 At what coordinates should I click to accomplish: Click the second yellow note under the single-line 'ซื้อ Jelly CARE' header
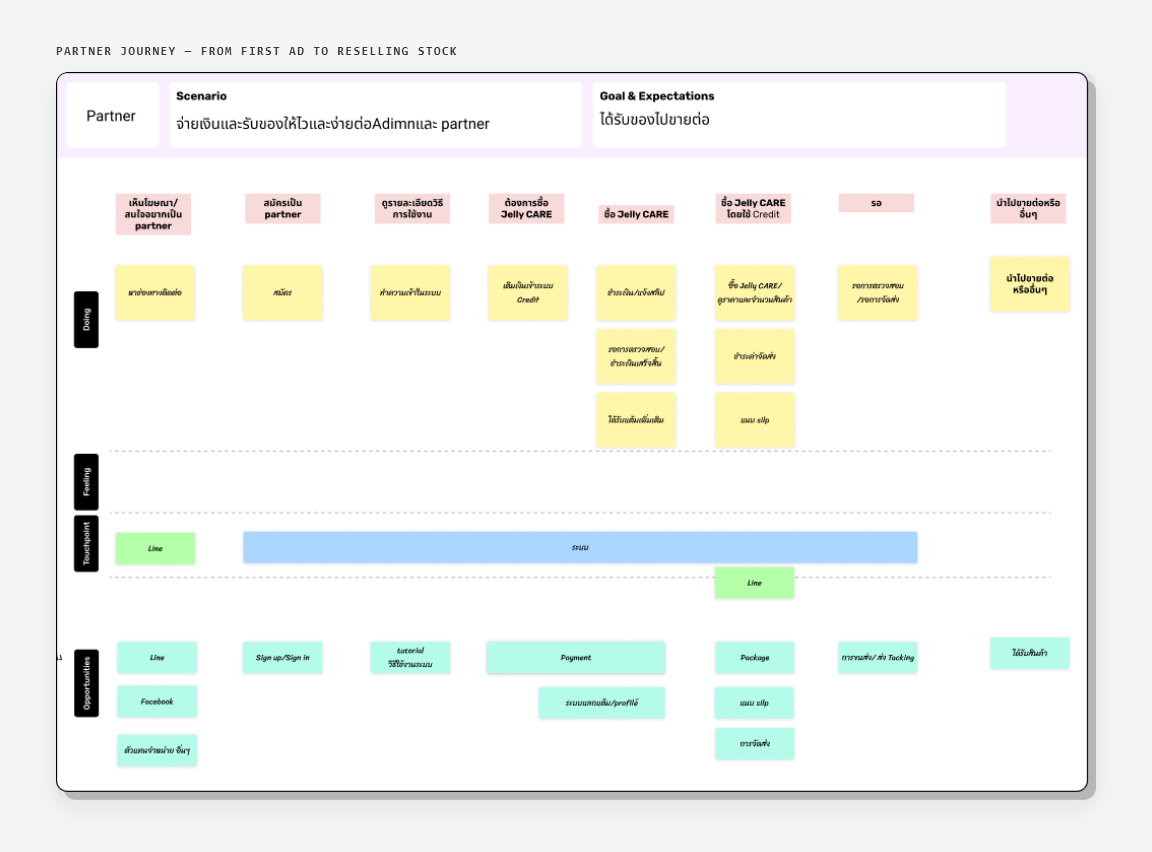pyautogui.click(x=636, y=356)
